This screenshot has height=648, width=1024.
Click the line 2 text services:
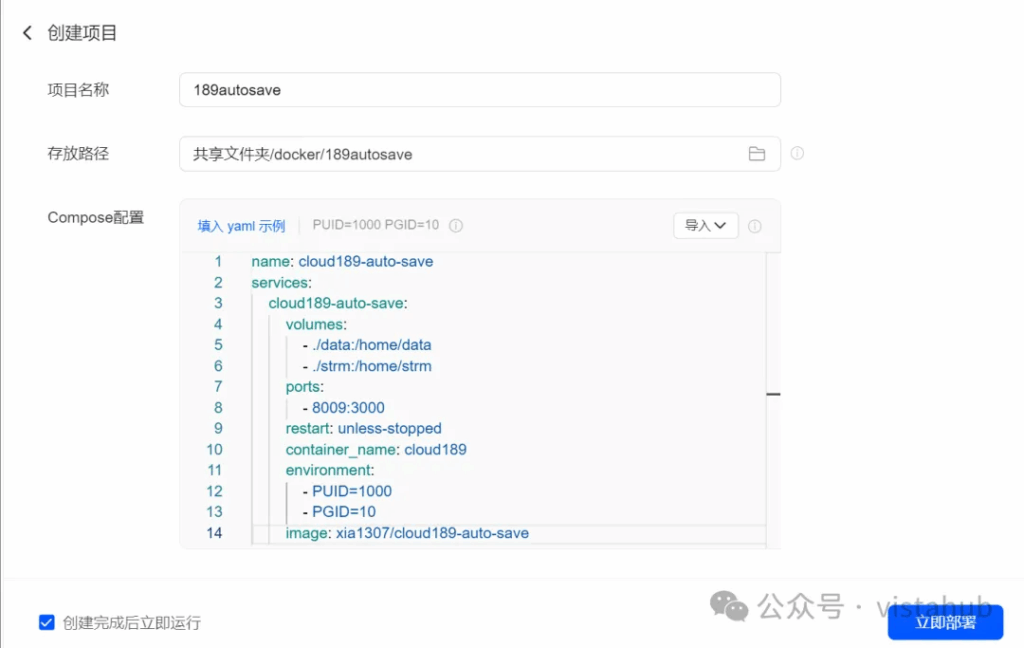[281, 282]
